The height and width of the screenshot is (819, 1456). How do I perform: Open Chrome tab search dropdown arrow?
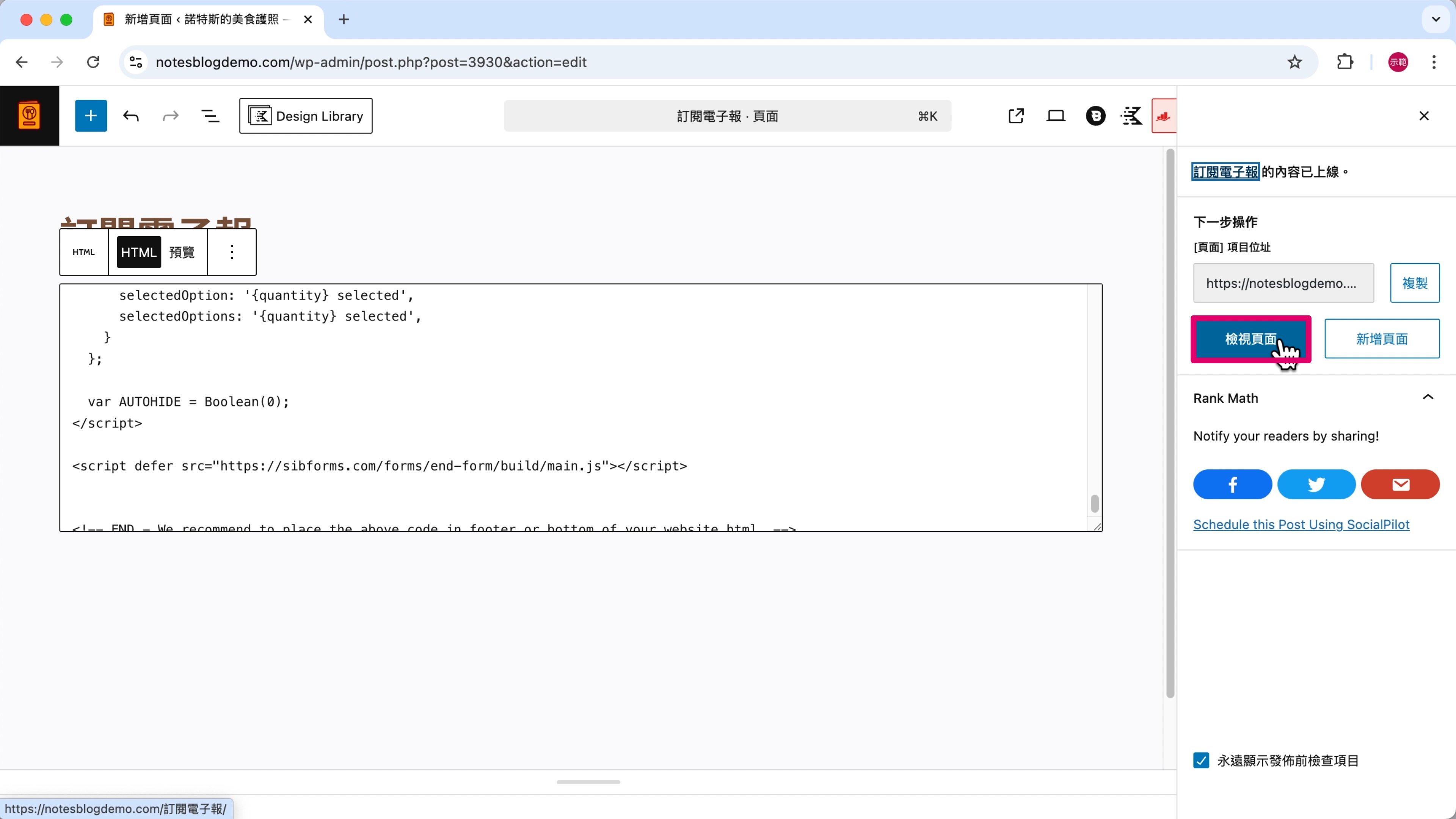click(1436, 19)
